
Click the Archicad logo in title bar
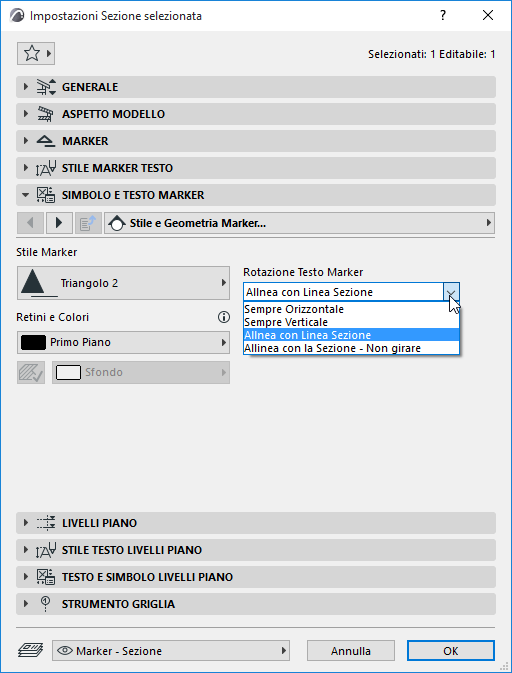[17, 16]
